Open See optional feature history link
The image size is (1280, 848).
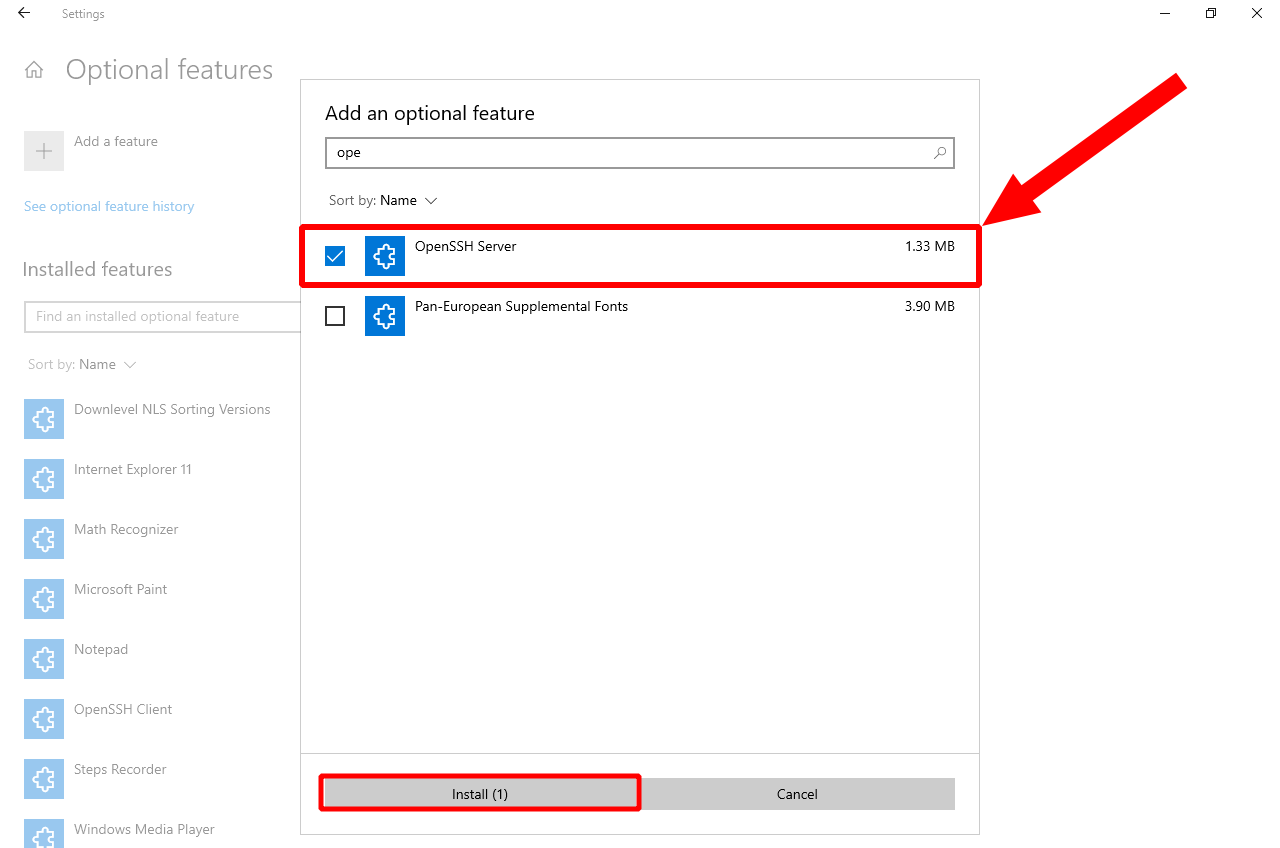tap(109, 206)
